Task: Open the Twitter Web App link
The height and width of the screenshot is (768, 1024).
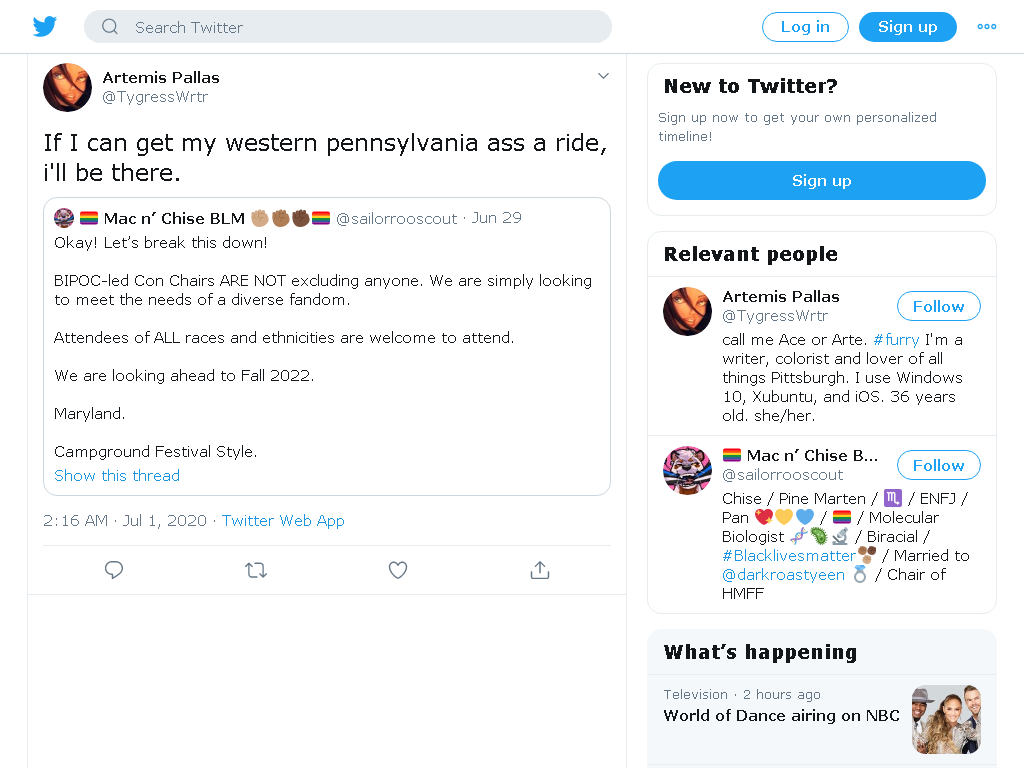Action: (x=283, y=520)
